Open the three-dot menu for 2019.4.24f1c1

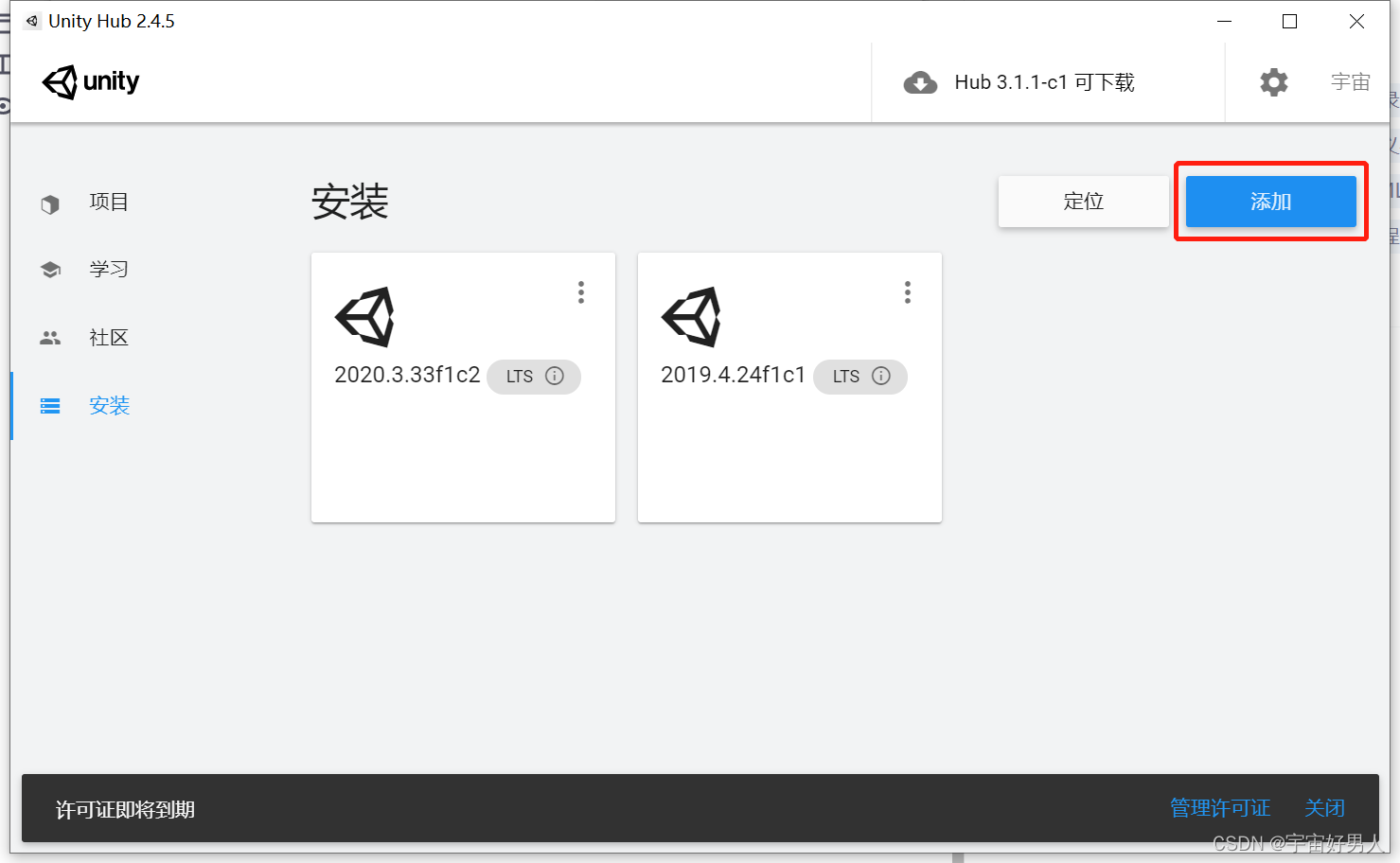click(x=908, y=292)
